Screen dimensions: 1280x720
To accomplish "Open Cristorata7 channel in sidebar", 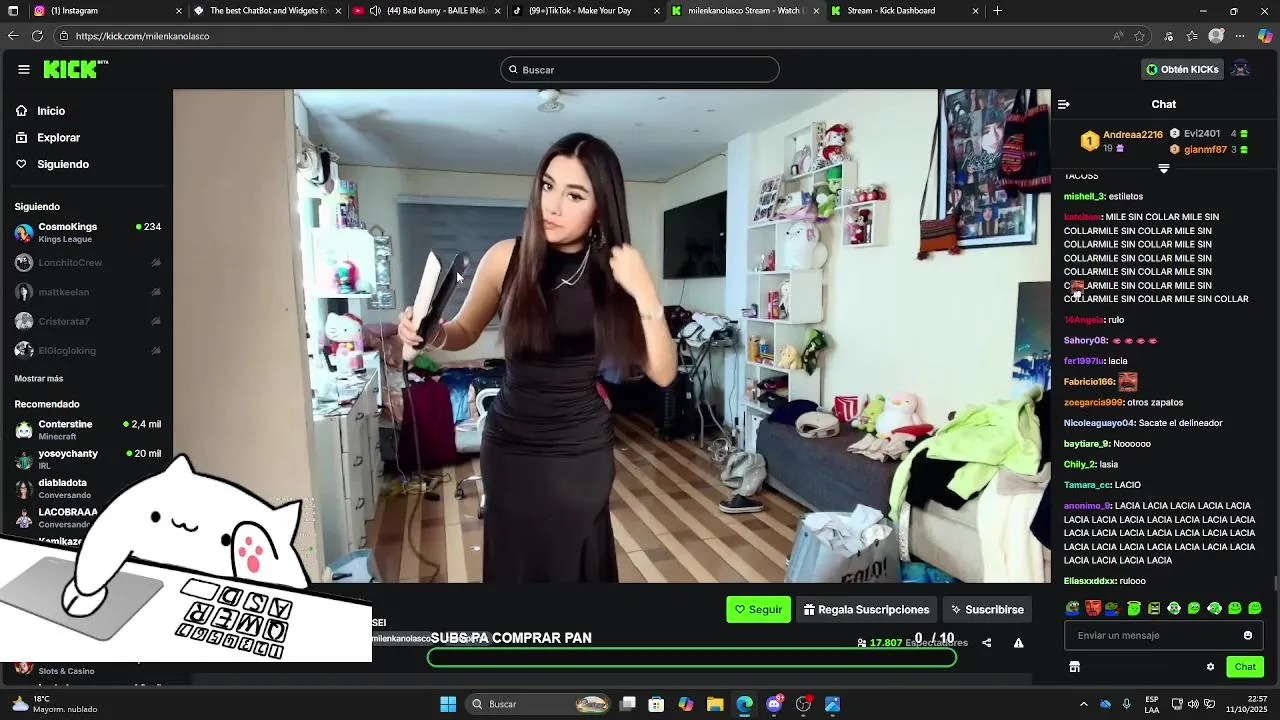I will (88, 321).
